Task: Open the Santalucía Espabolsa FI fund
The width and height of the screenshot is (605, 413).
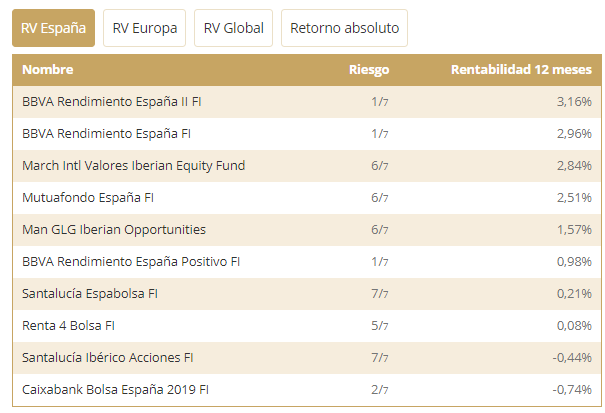Action: click(x=90, y=294)
